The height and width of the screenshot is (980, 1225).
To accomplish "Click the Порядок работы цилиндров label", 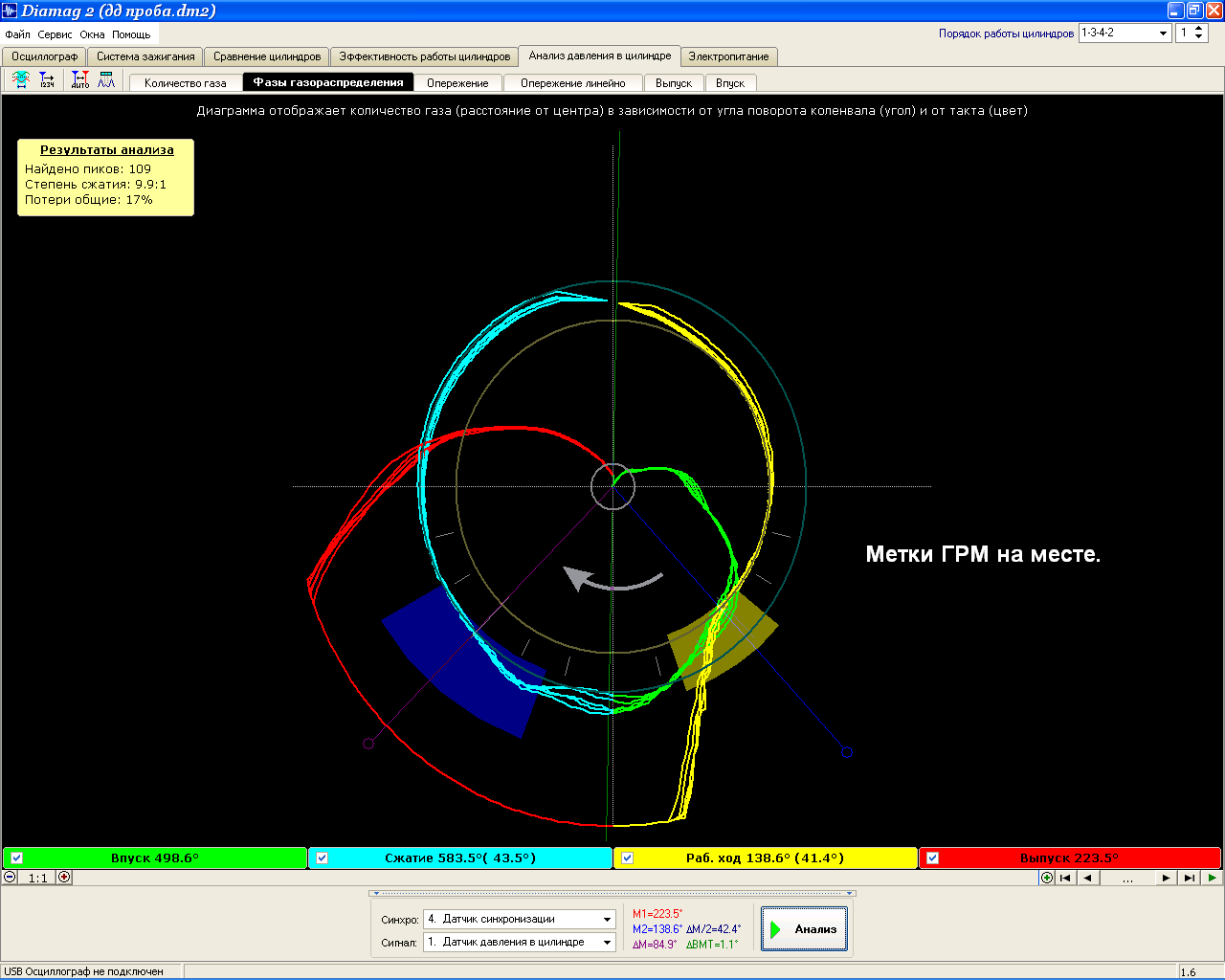I will point(1006,33).
